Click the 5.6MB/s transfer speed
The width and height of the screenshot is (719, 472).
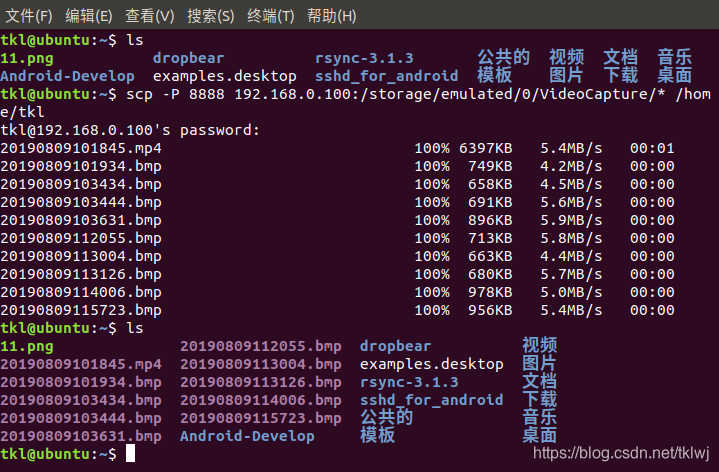pyautogui.click(x=571, y=202)
